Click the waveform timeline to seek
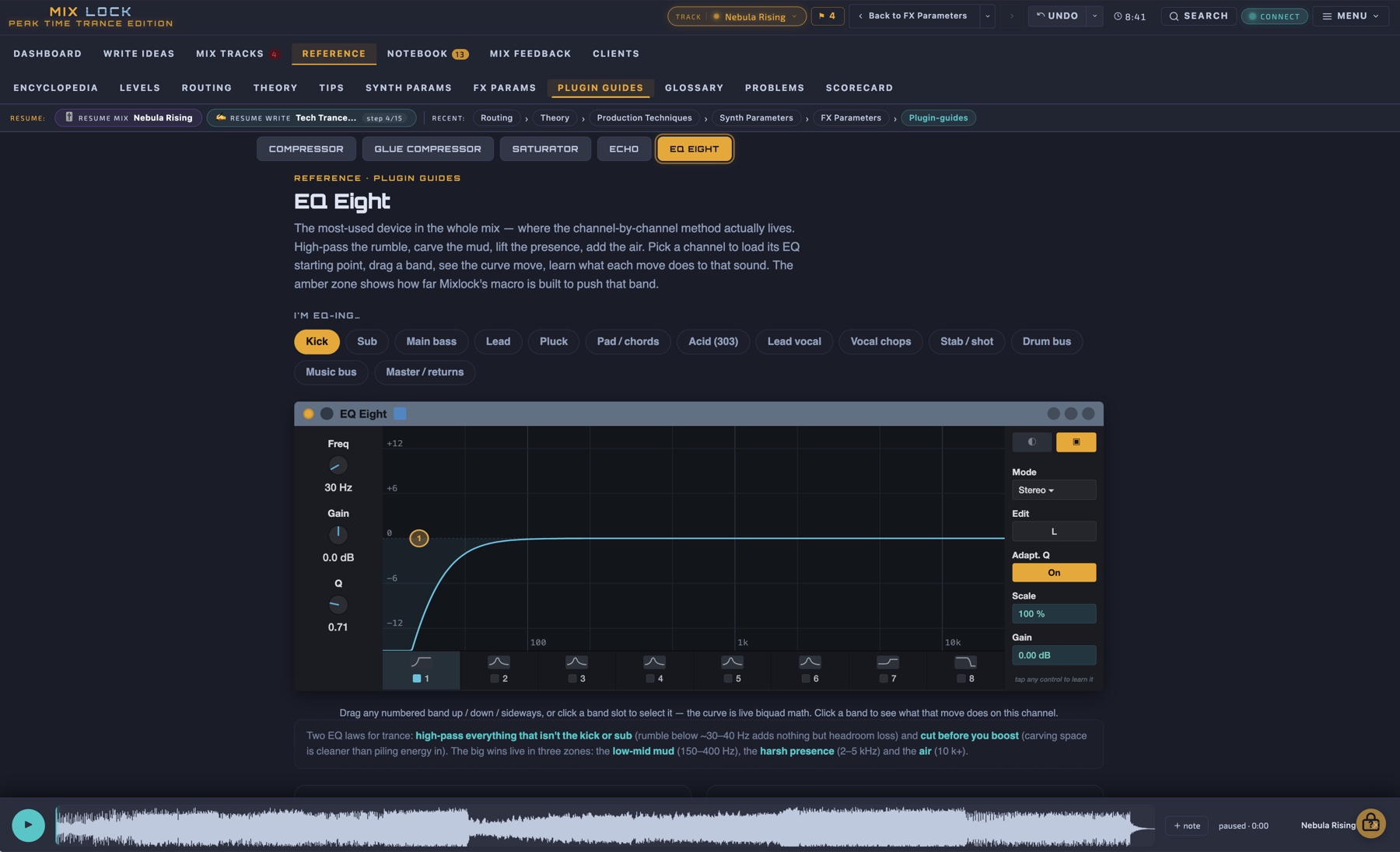Viewport: 1400px width, 852px height. tap(605, 826)
